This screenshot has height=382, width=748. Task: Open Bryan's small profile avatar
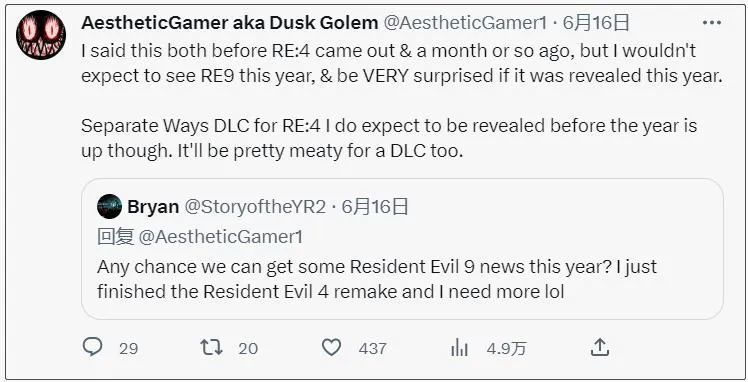tap(109, 206)
